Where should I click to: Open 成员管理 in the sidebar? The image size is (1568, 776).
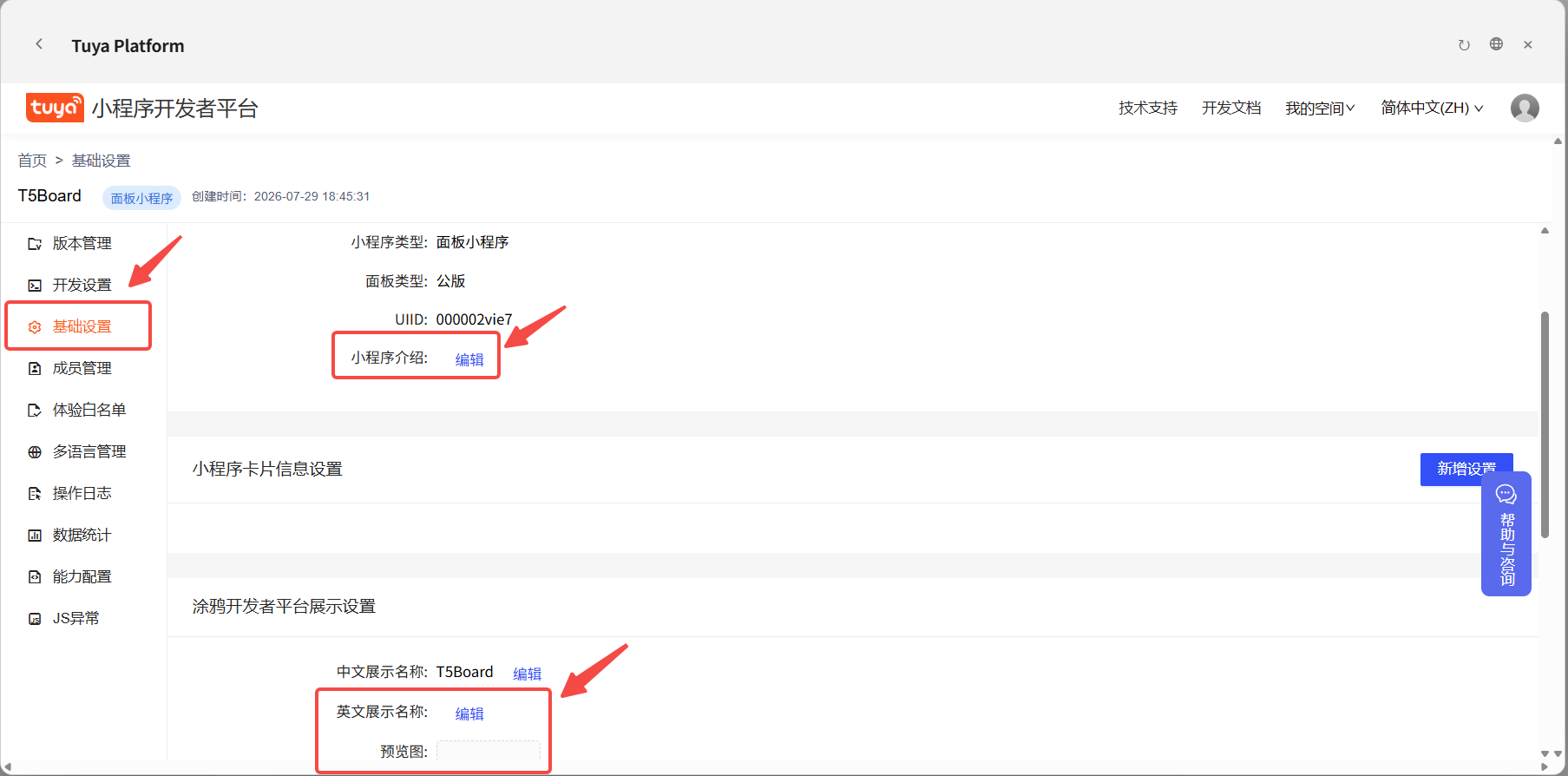[x=82, y=369]
